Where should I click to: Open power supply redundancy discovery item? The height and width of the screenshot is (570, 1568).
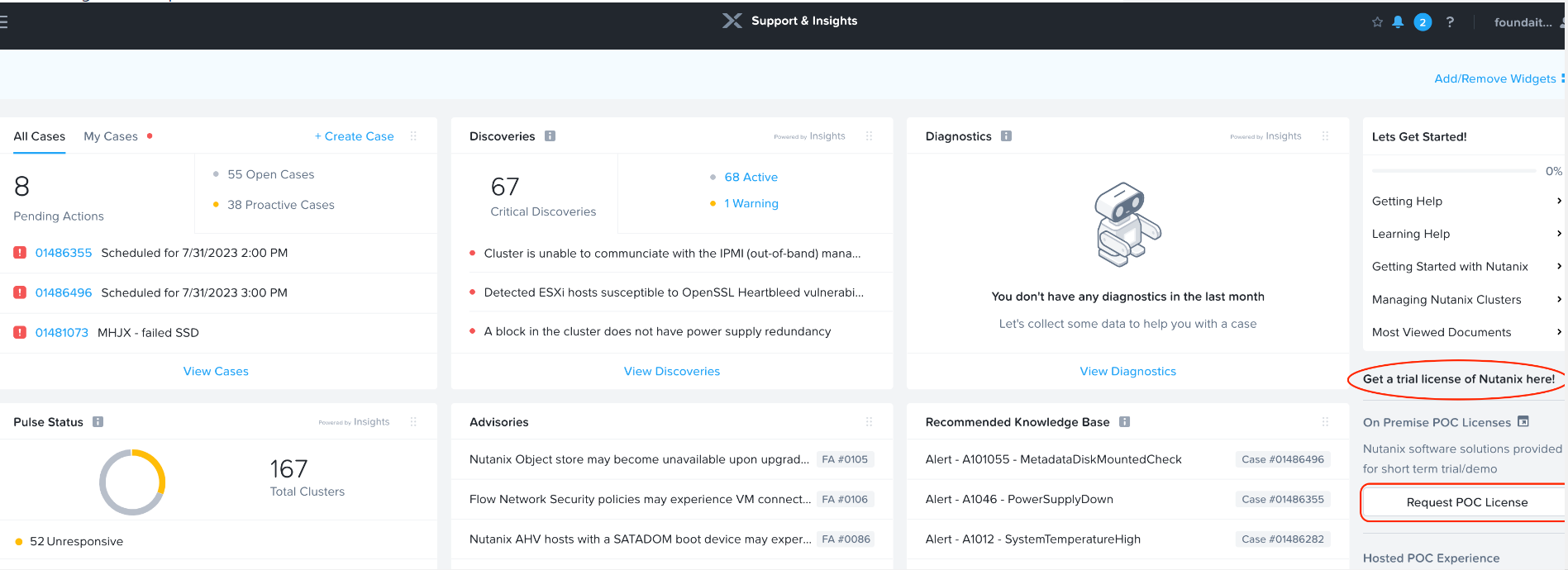point(657,331)
